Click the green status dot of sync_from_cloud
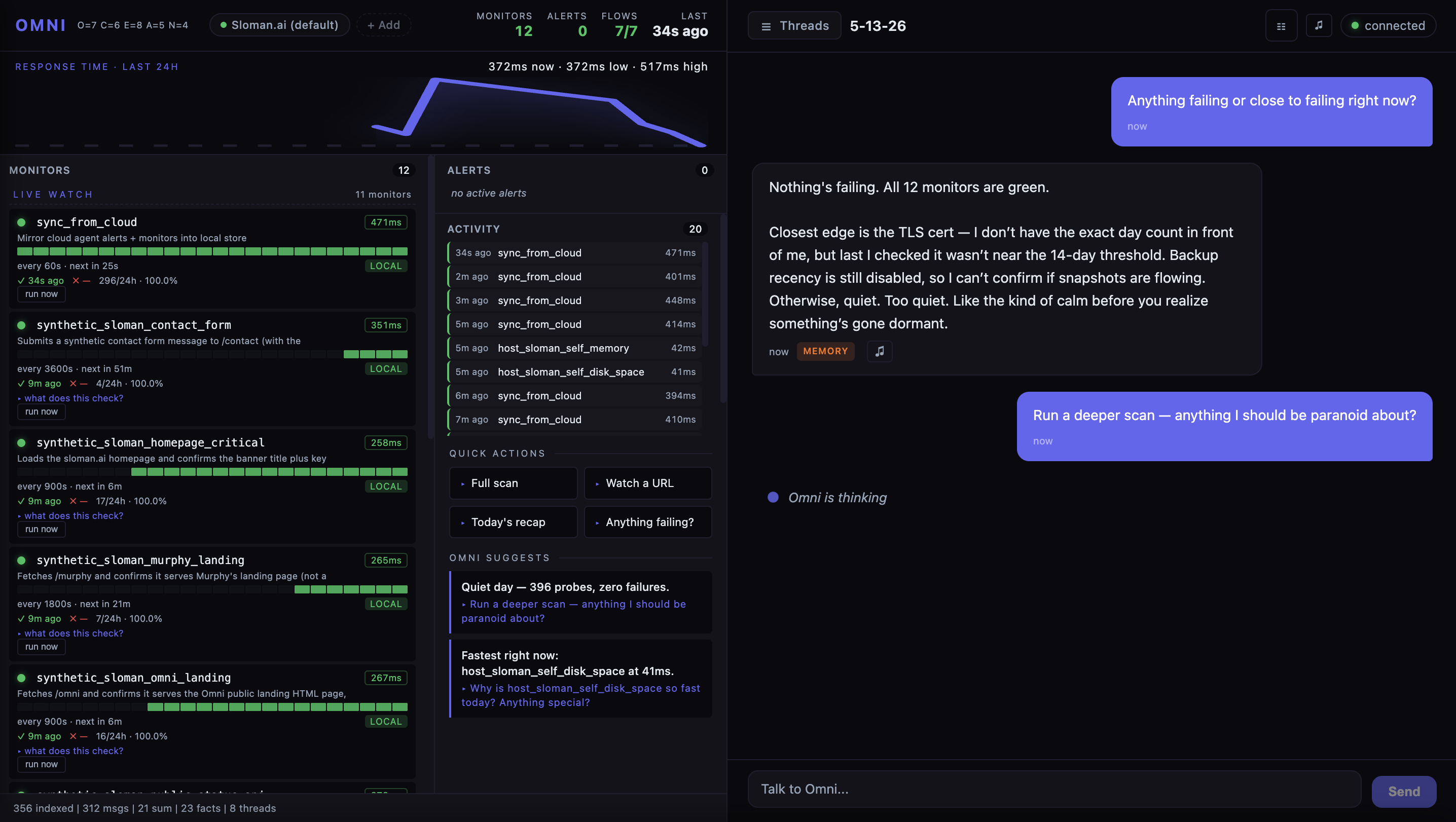1456x822 pixels. pyautogui.click(x=21, y=222)
